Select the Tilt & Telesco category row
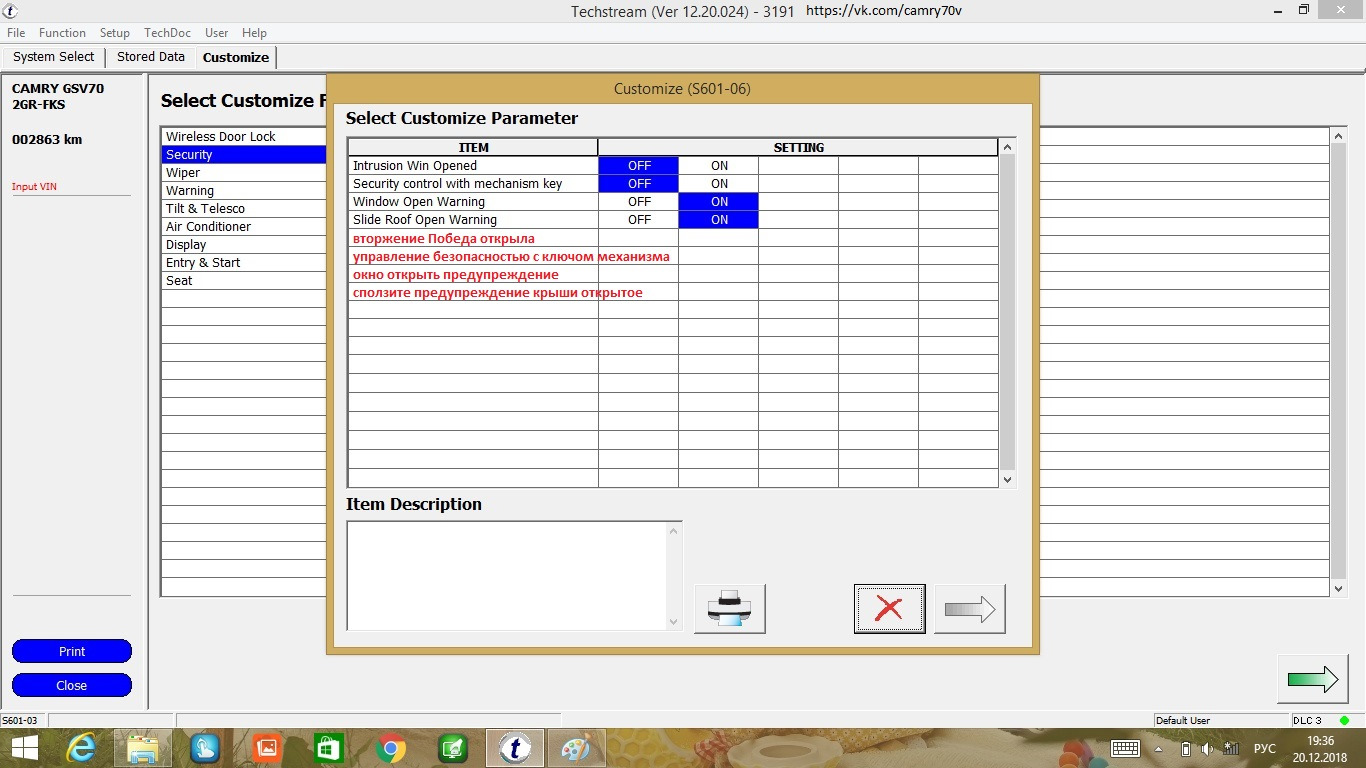The width and height of the screenshot is (1366, 768). (244, 209)
